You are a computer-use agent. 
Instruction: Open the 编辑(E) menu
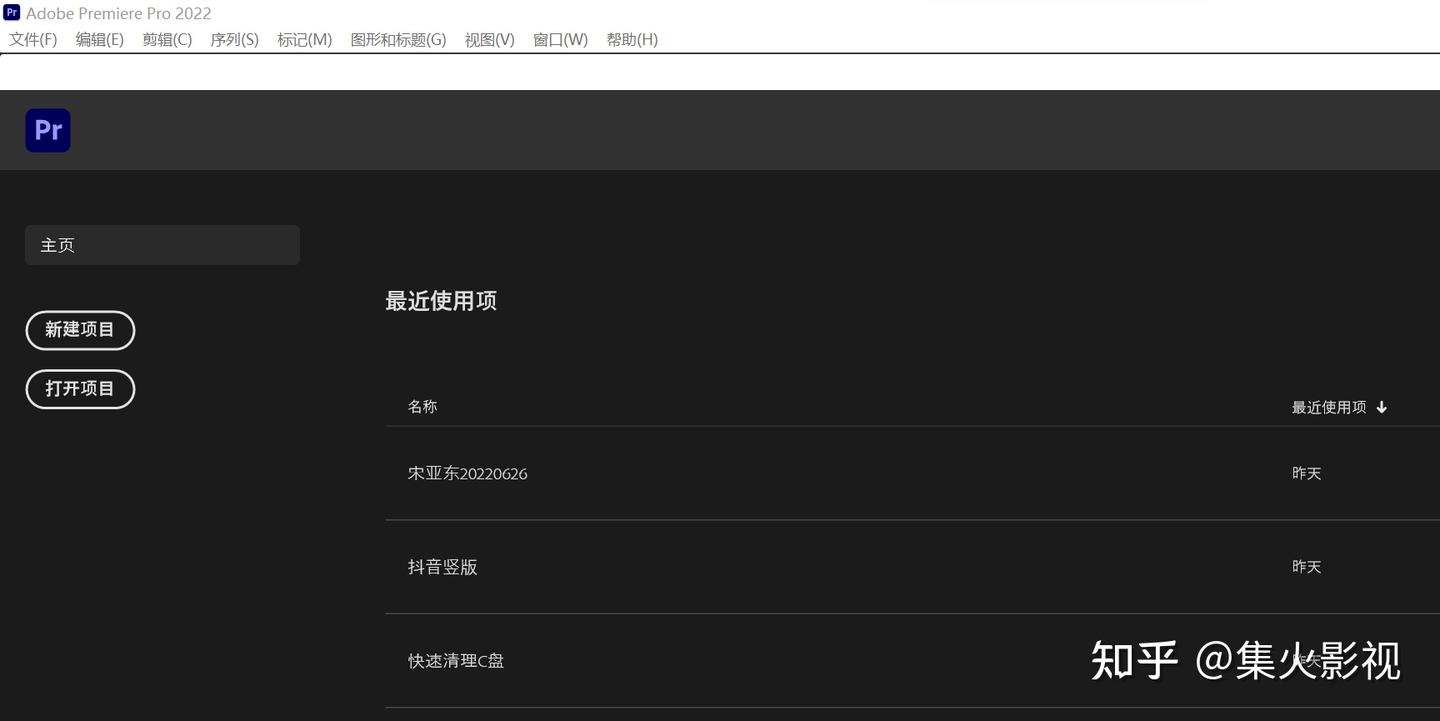(99, 40)
